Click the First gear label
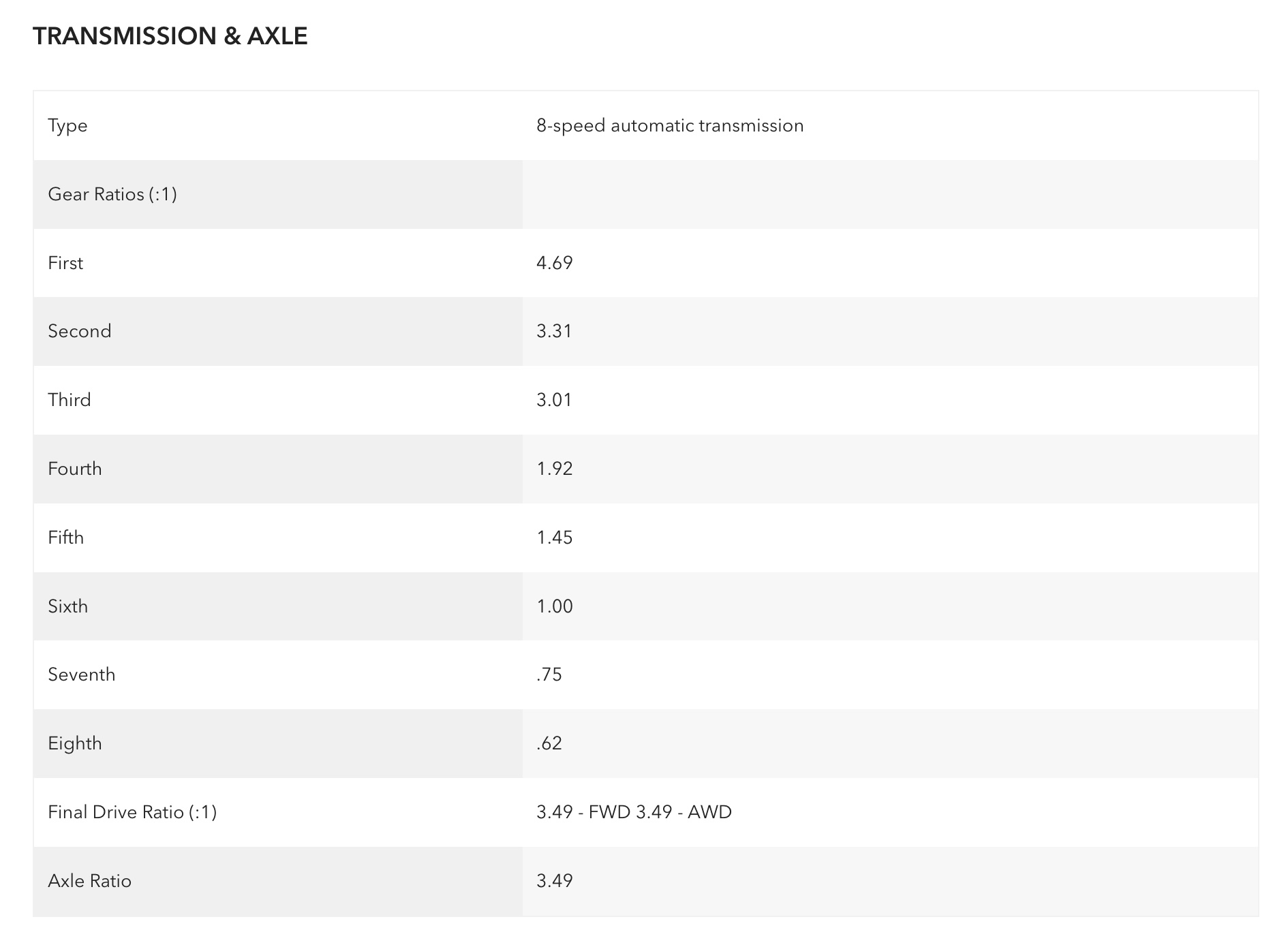Image resolution: width=1288 pixels, height=947 pixels. coord(65,263)
